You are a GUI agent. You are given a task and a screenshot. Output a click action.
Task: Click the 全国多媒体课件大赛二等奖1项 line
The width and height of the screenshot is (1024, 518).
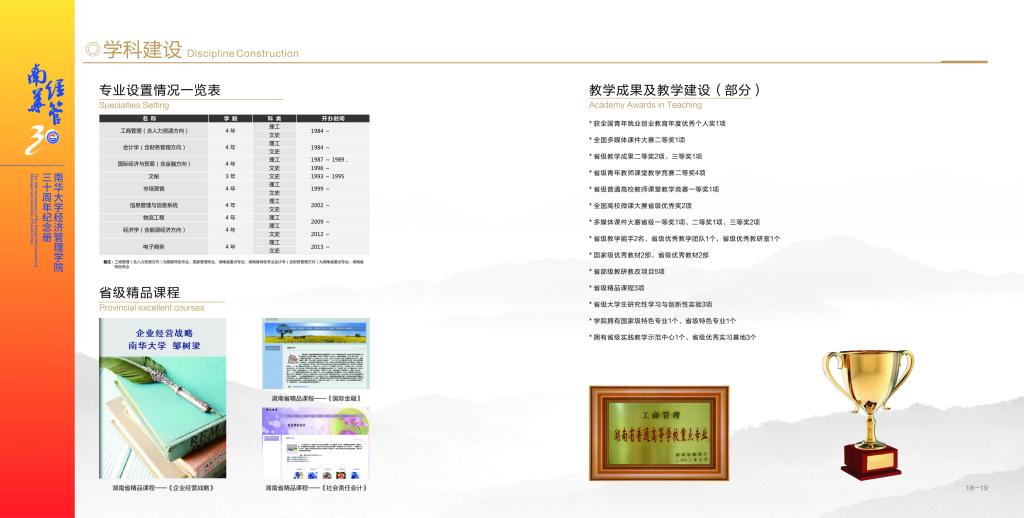tap(640, 140)
